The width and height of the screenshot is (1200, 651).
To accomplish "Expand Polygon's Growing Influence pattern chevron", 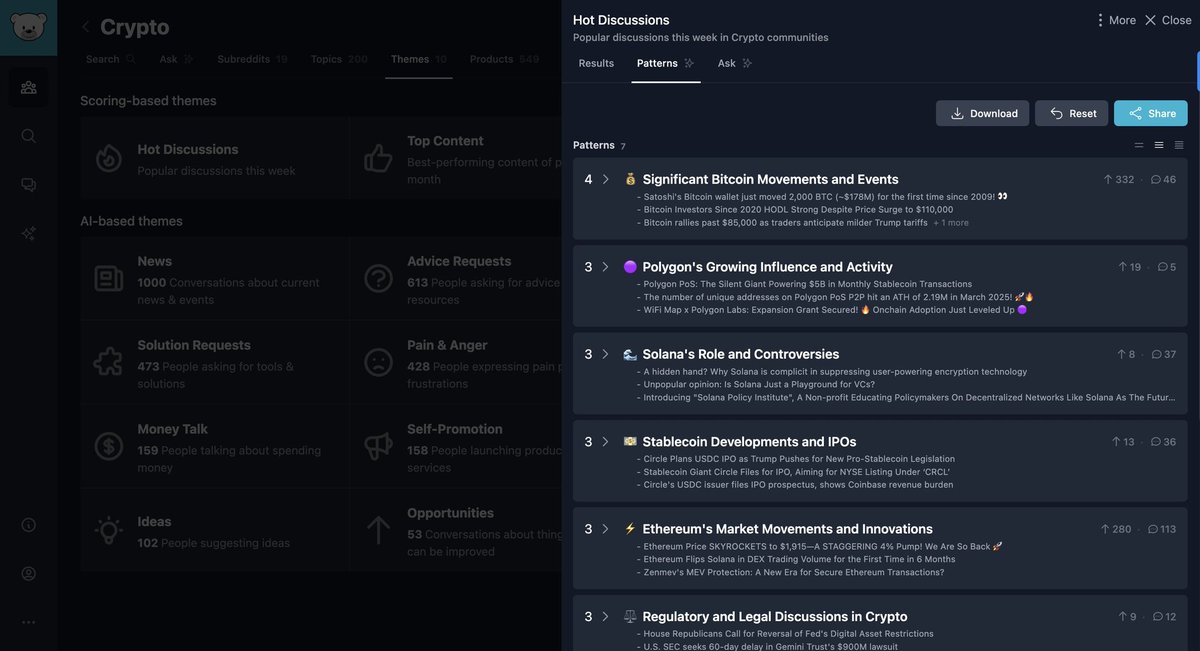I will coord(605,267).
